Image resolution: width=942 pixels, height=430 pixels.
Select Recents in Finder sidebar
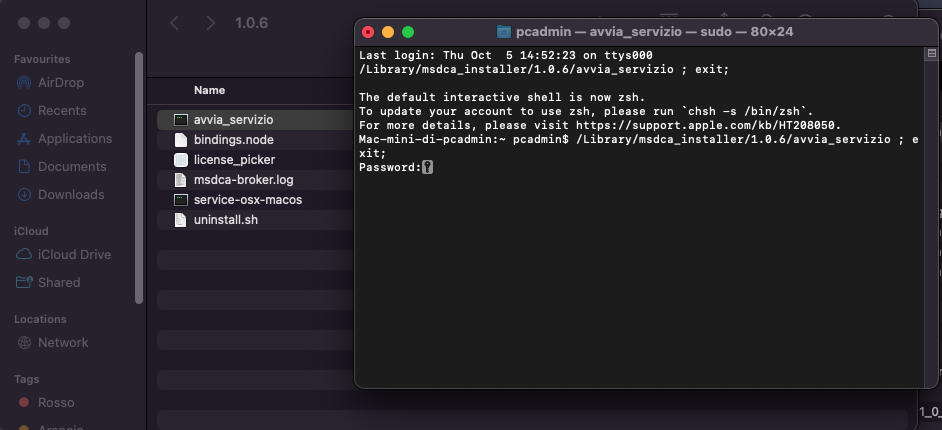52,111
